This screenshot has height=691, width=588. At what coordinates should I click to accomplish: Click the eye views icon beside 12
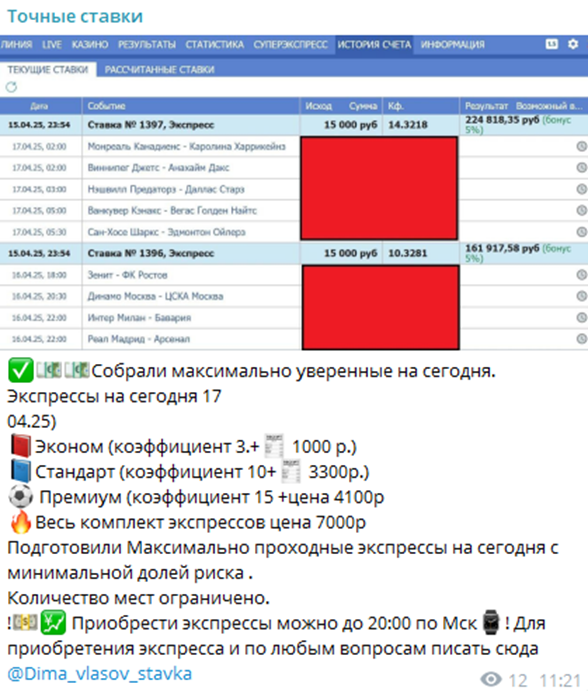point(491,679)
